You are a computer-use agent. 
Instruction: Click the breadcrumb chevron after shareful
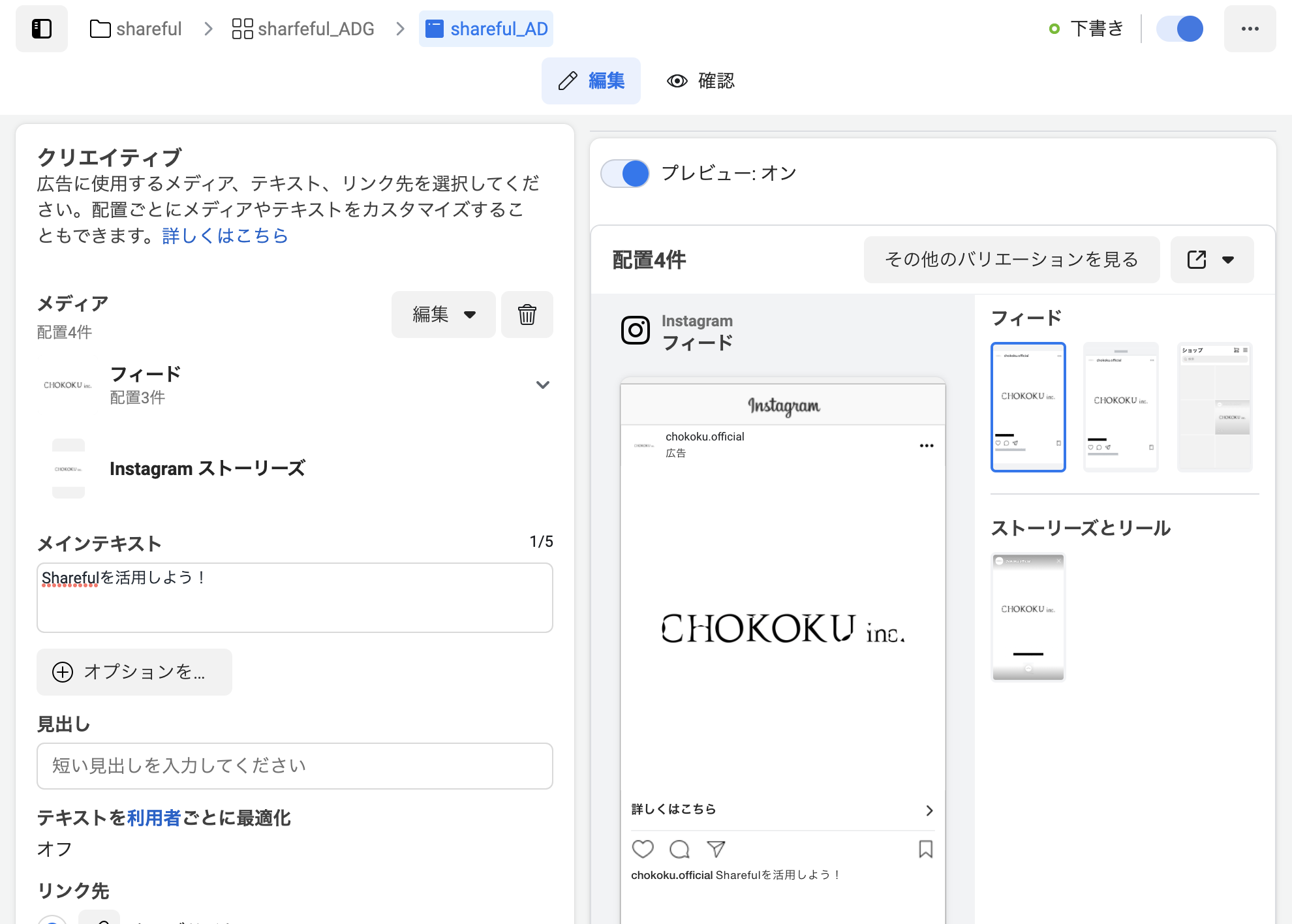point(208,29)
